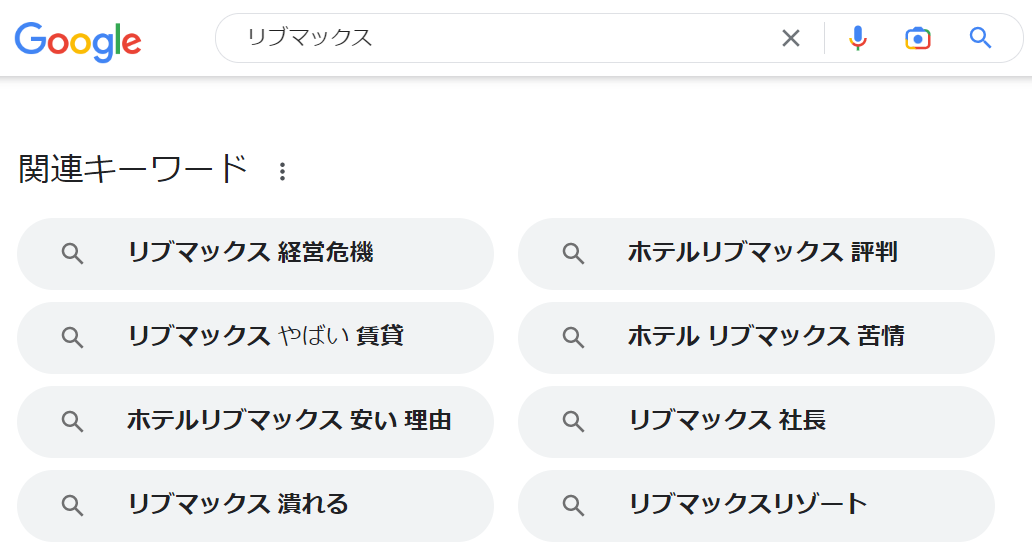1032x552 pixels.
Task: Search related term リブマックス 社長
Action: point(727,421)
